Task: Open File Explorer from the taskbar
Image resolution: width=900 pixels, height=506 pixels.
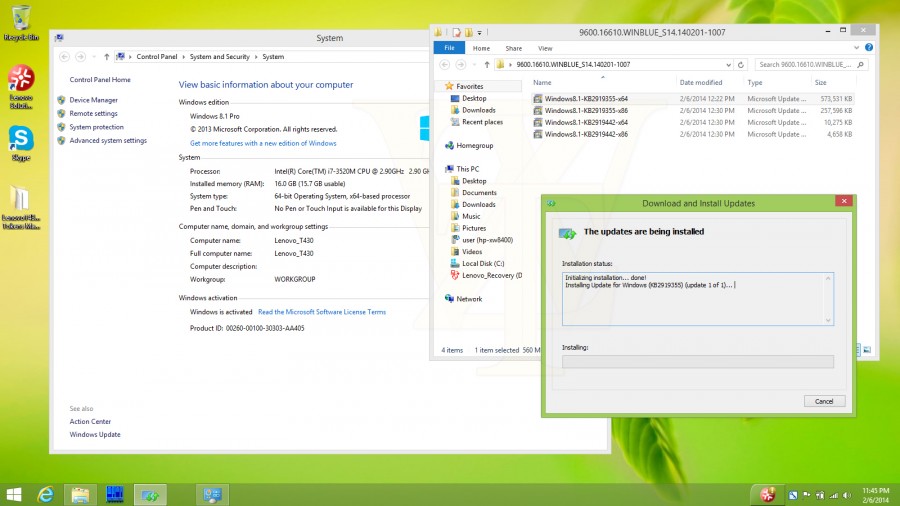Action: (80, 495)
